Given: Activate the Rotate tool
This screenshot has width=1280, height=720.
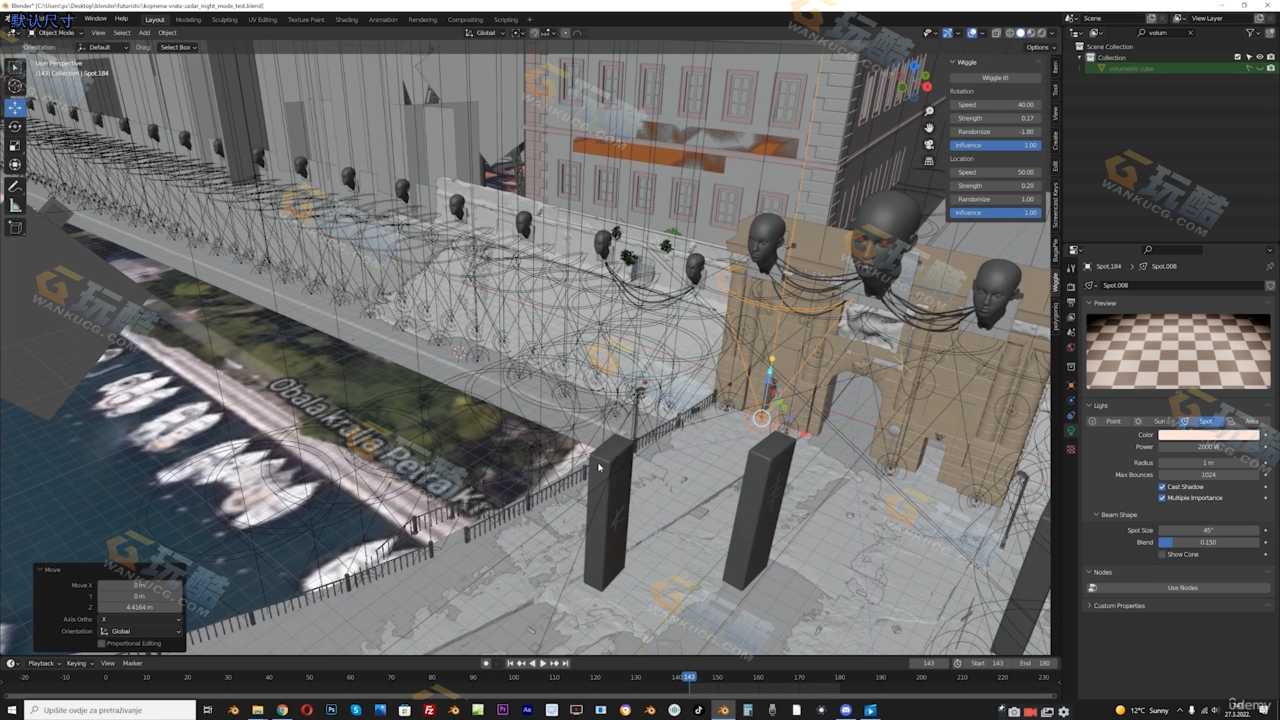Looking at the screenshot, I should [x=15, y=126].
